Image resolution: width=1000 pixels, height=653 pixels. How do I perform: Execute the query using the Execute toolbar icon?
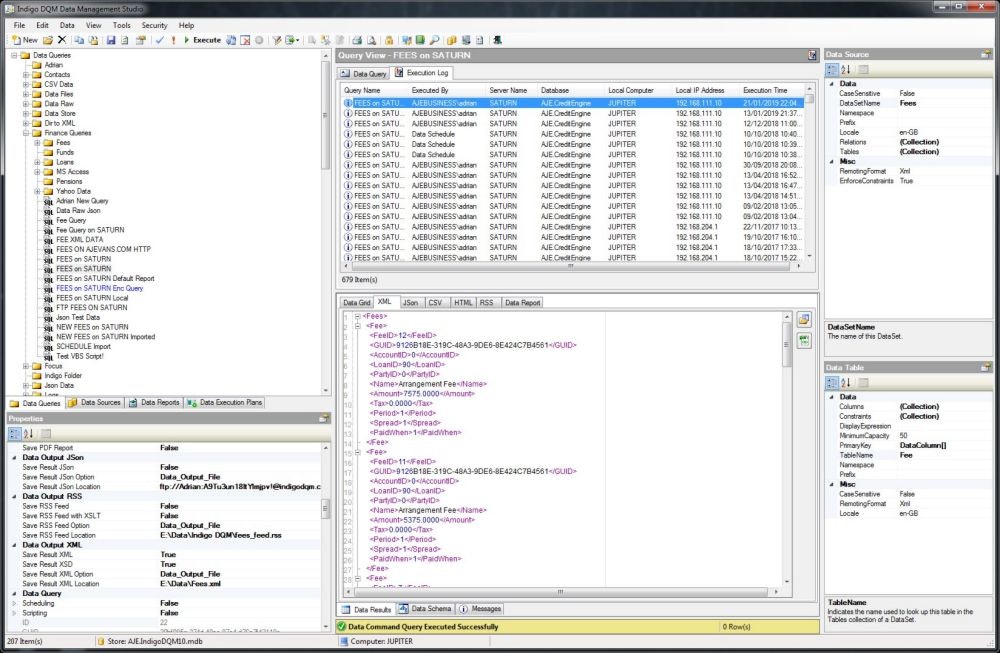tap(198, 40)
